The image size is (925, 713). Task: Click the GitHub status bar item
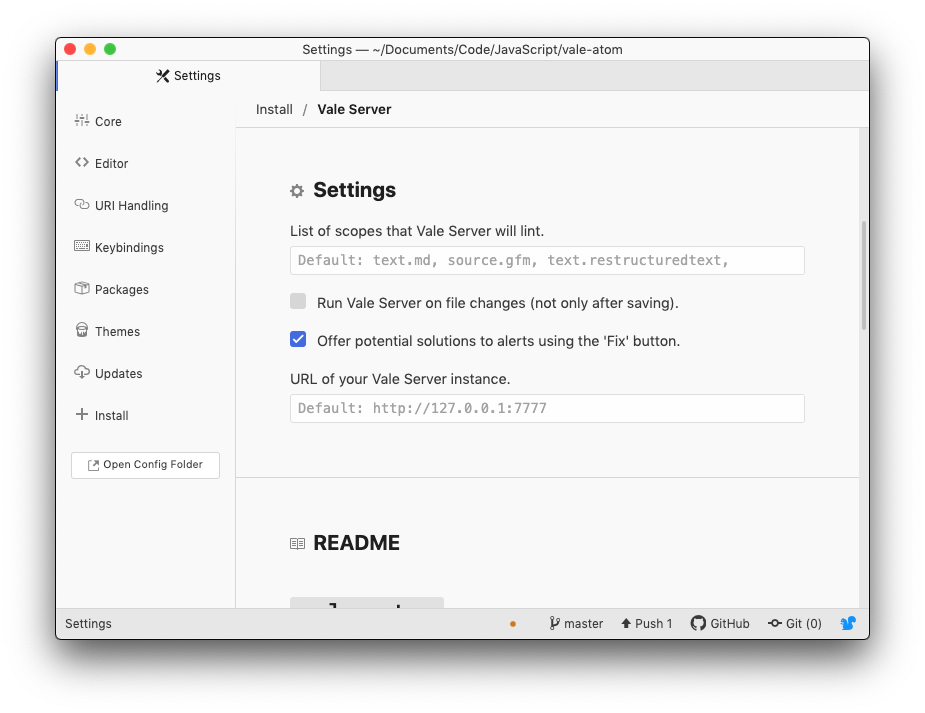720,623
